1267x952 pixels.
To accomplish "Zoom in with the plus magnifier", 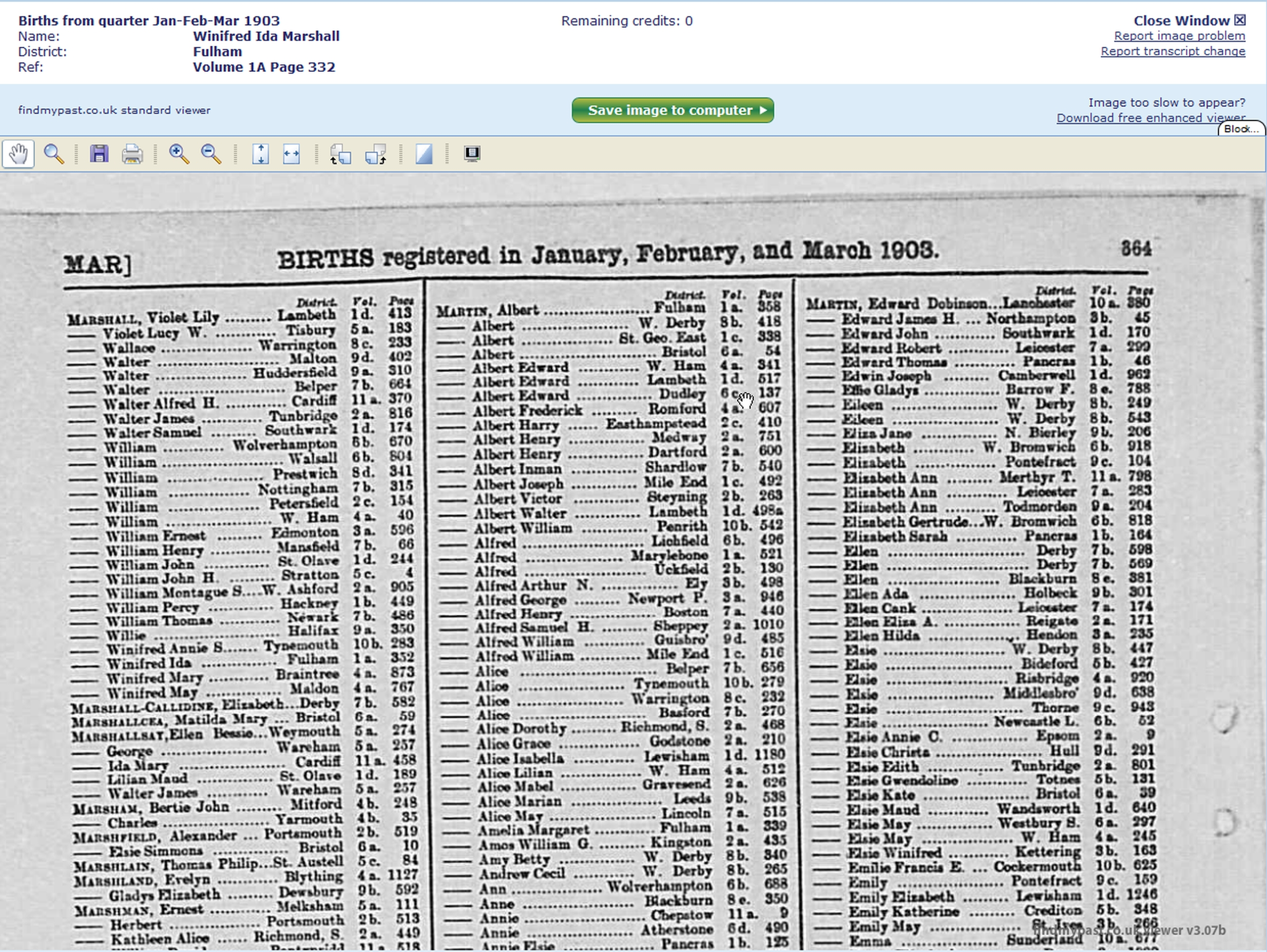I will click(x=179, y=154).
